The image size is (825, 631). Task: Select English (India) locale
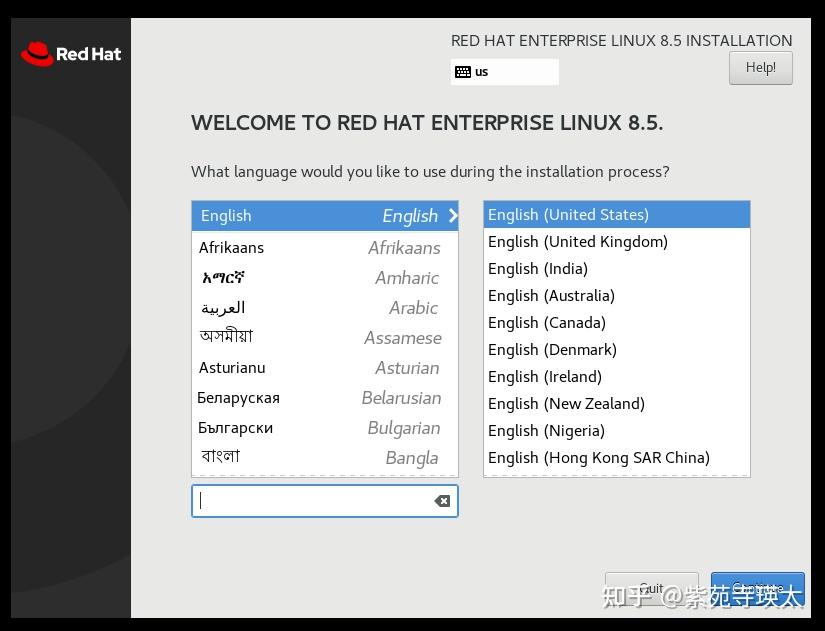coord(537,268)
